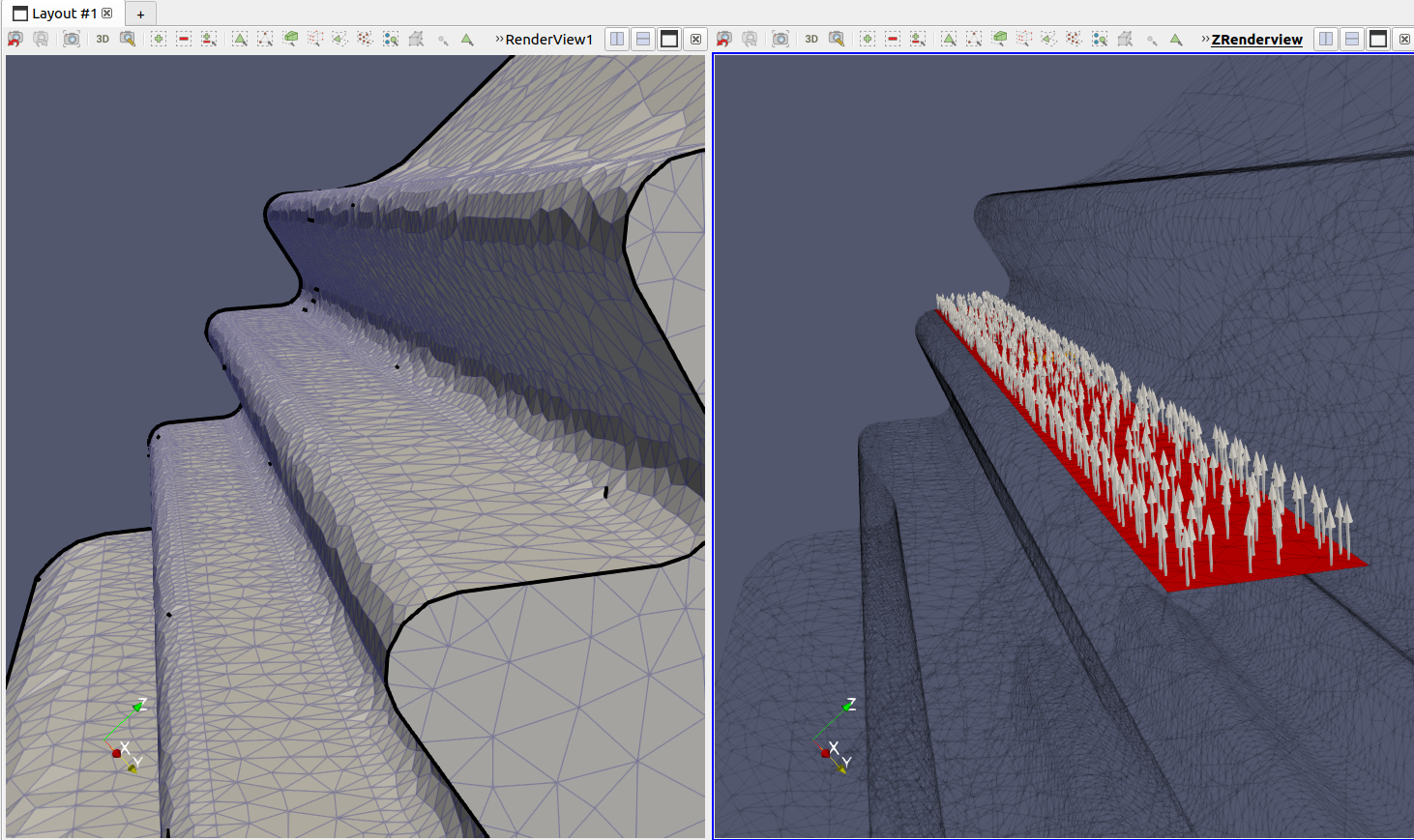
Task: Activate hover points tool in RenderView1
Action: [x=443, y=40]
